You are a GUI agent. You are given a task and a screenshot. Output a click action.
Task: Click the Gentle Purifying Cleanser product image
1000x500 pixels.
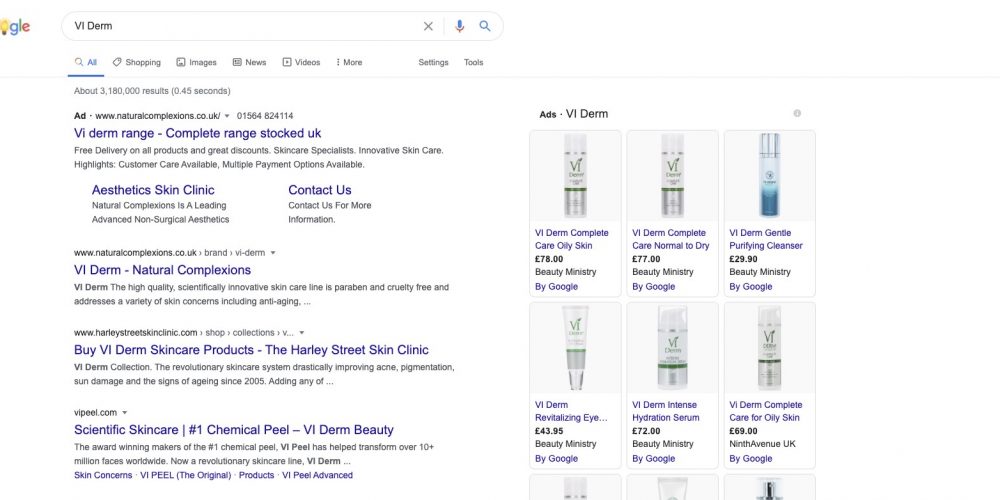tap(770, 176)
